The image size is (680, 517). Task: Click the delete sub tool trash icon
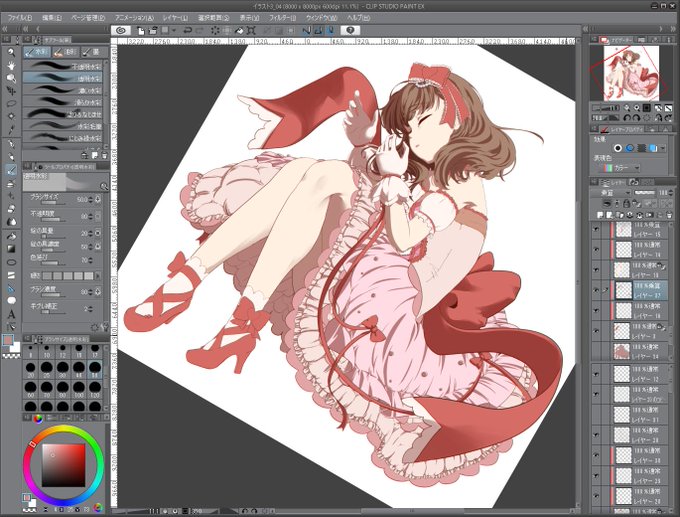[104, 155]
